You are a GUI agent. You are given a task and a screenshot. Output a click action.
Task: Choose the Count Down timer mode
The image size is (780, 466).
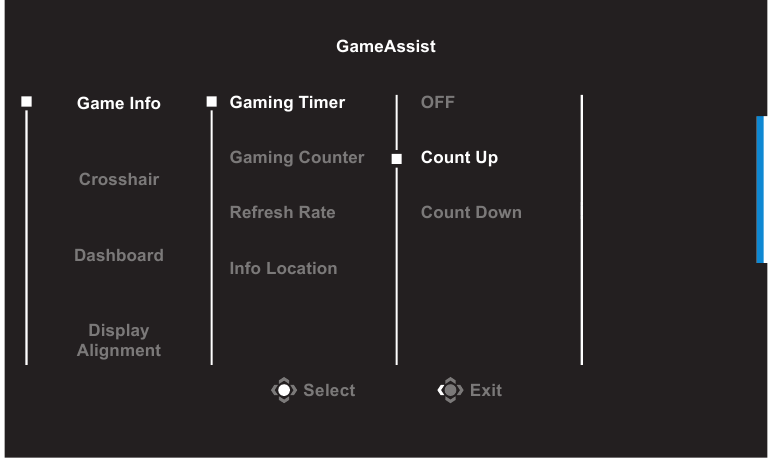pos(471,212)
